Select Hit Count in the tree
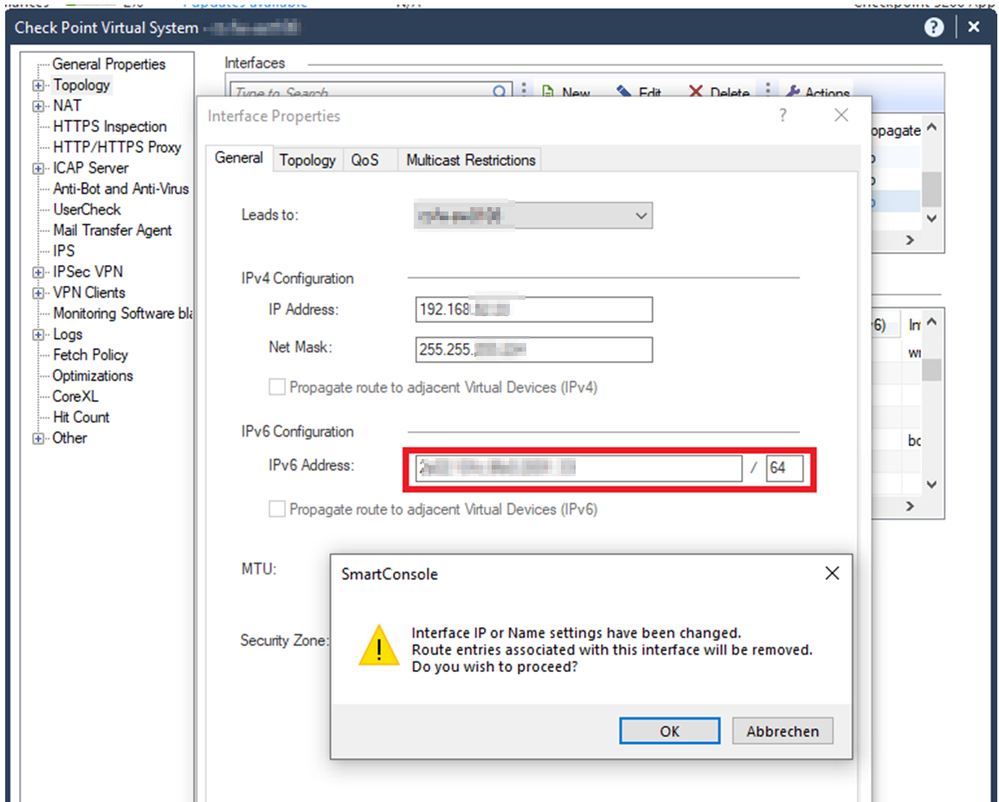The image size is (999, 802). click(x=81, y=417)
